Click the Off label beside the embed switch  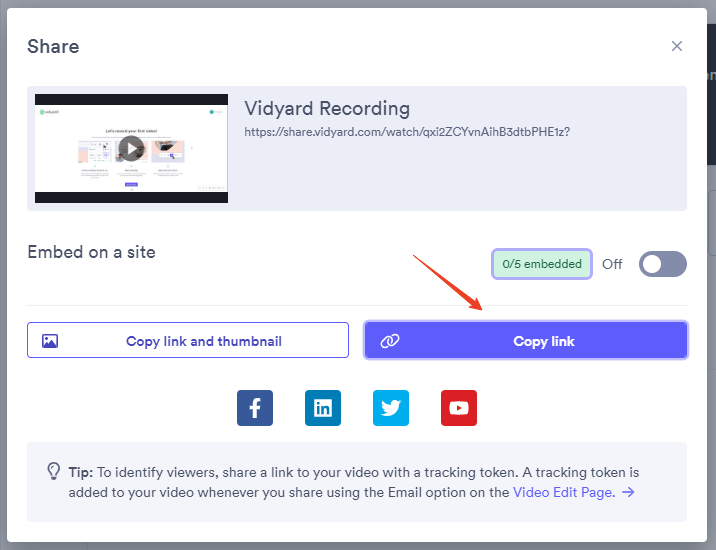tap(612, 264)
